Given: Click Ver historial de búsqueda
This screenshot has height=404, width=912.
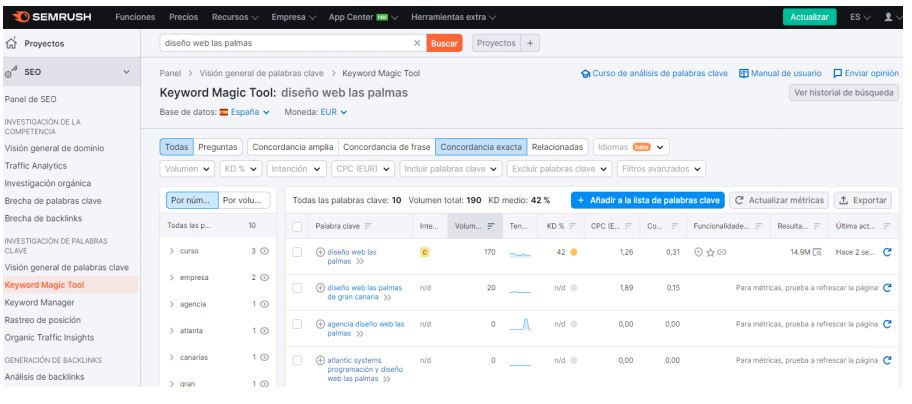Looking at the screenshot, I should click(x=843, y=92).
